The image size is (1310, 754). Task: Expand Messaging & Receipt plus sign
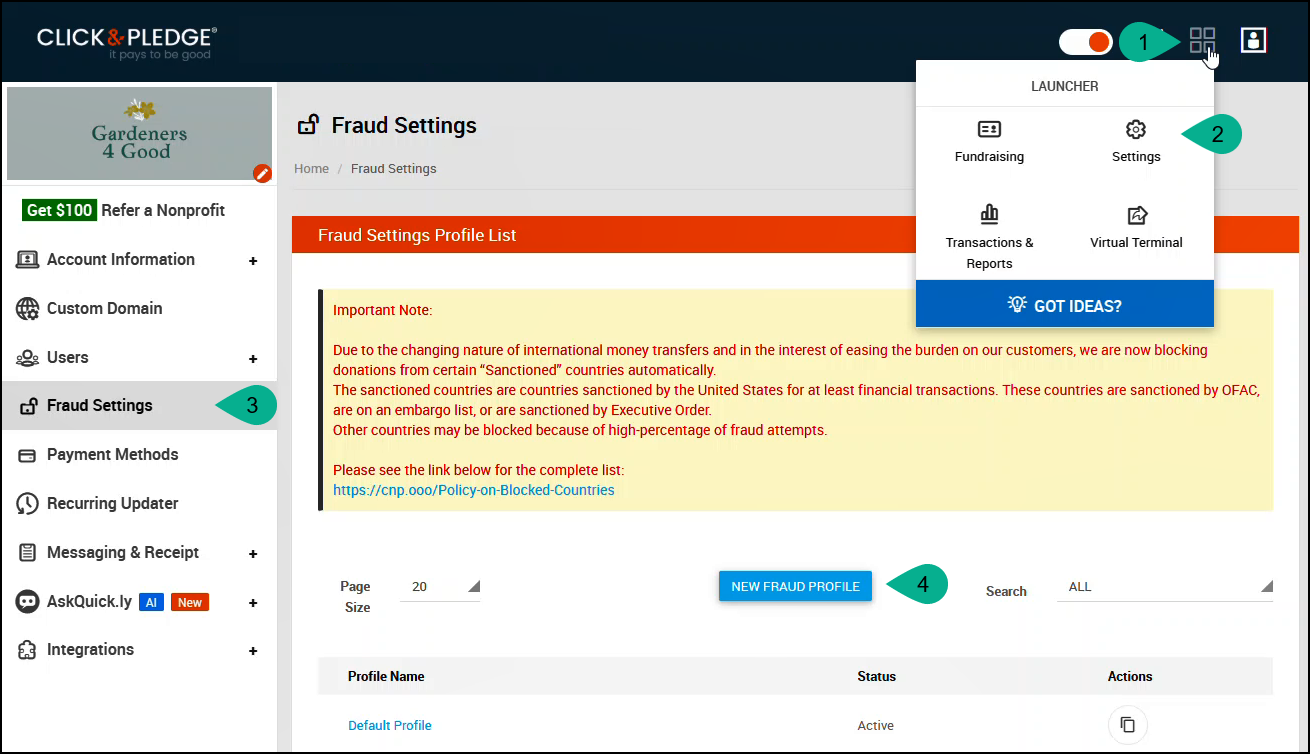pos(253,554)
